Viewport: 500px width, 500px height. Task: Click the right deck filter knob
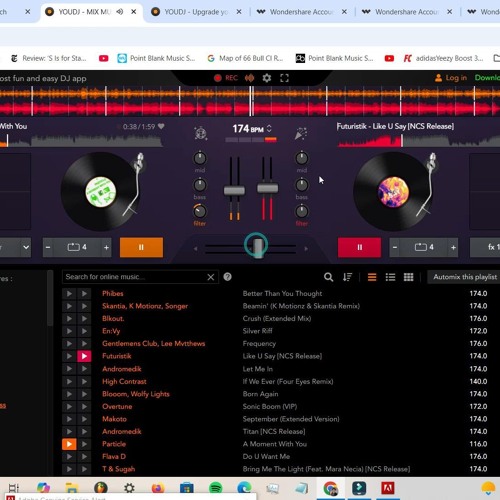[302, 211]
